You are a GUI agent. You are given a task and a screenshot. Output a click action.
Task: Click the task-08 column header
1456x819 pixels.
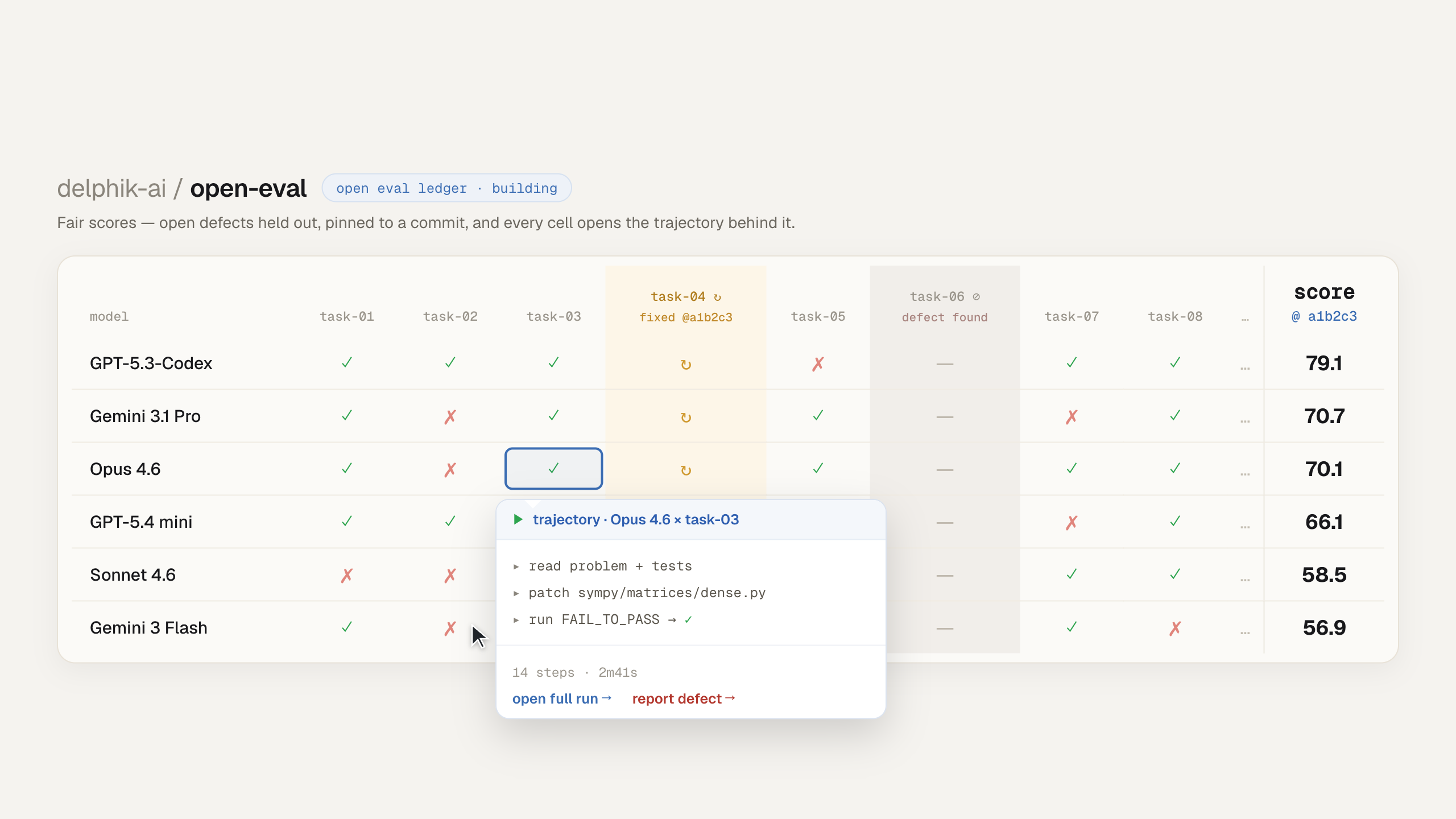pyautogui.click(x=1175, y=316)
